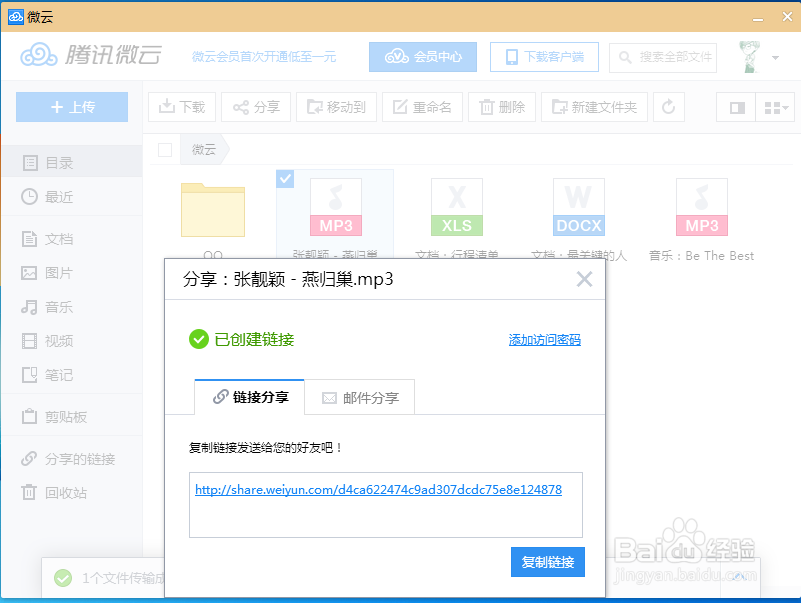This screenshot has height=603, width=801.
Task: Click the refresh icon in the toolbar
Action: click(668, 106)
